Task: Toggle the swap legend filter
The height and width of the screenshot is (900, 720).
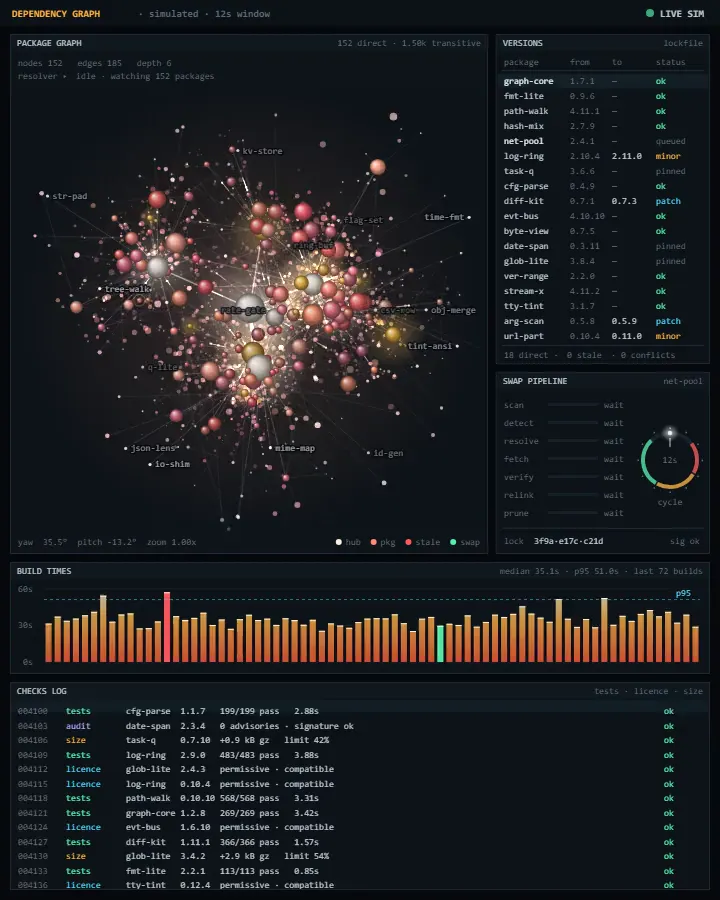Action: [x=465, y=542]
